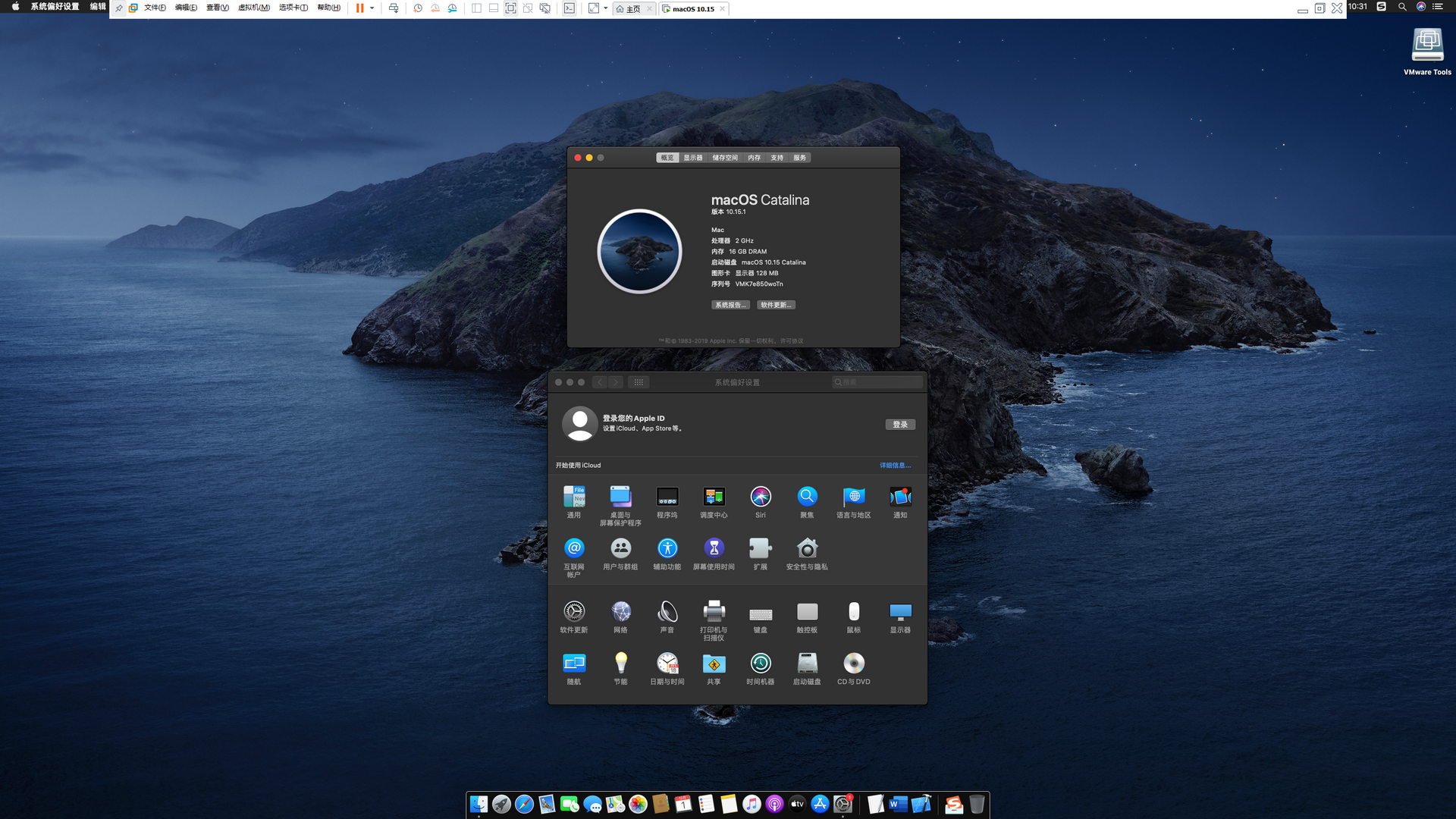1456x819 pixels.
Task: Open the VMware console view button
Action: pos(570,8)
